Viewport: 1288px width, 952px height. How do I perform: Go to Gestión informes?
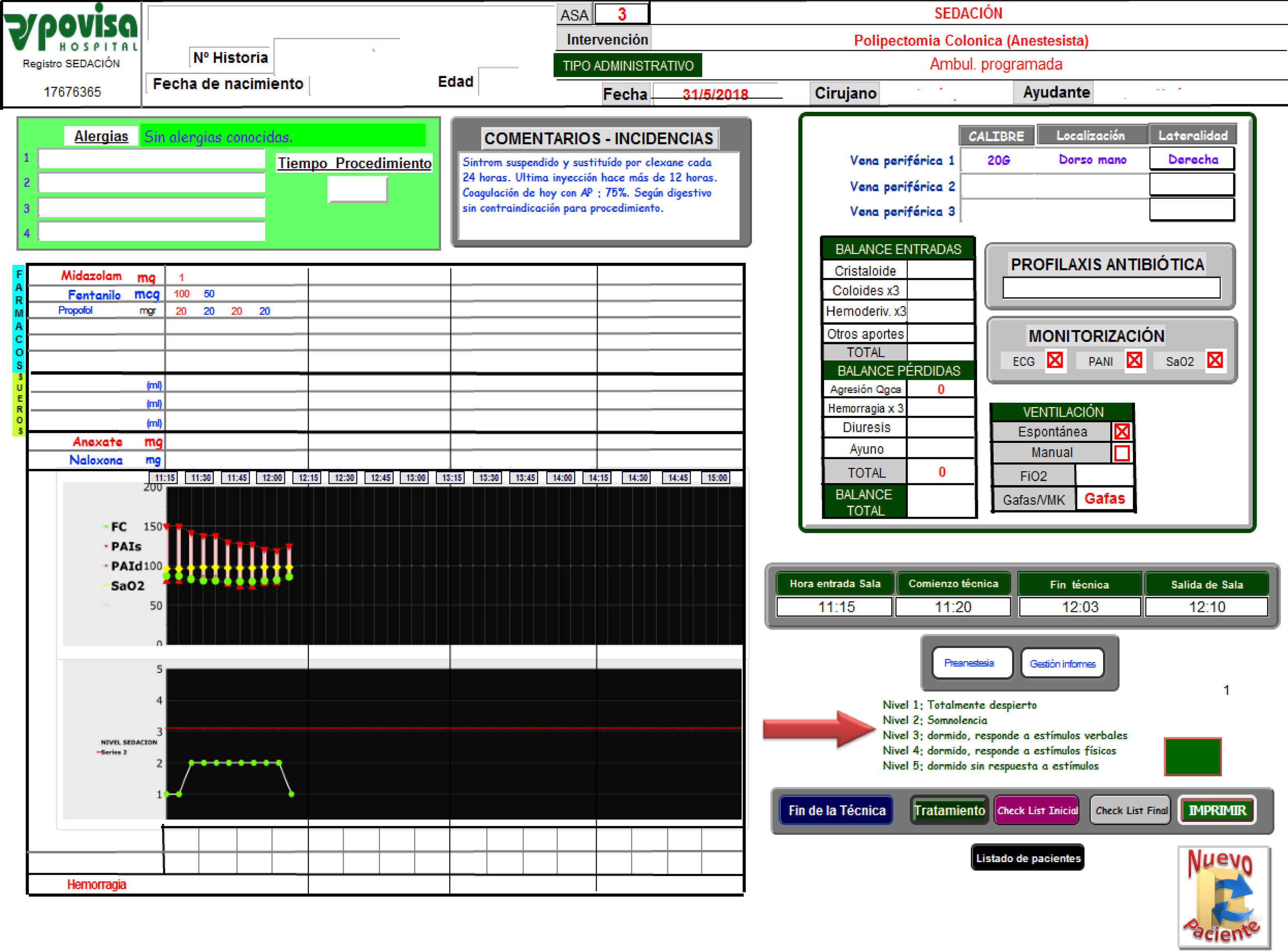click(x=1062, y=663)
